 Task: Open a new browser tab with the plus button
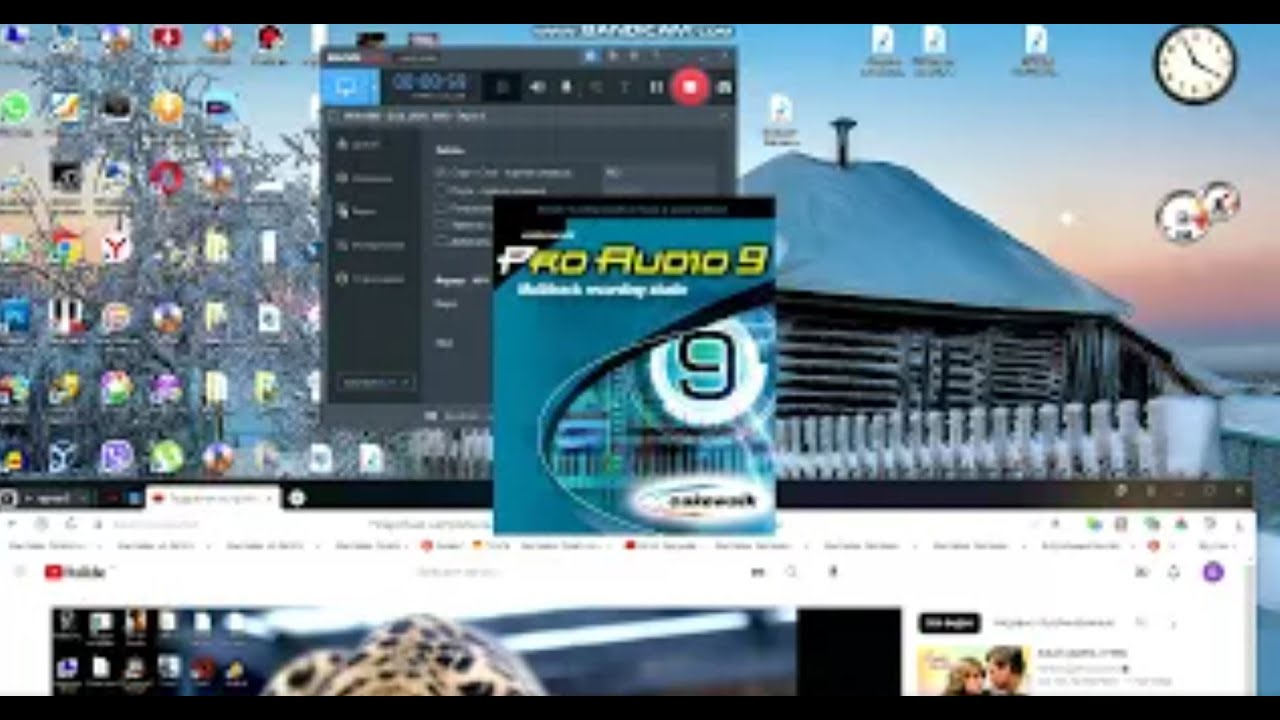coord(297,497)
